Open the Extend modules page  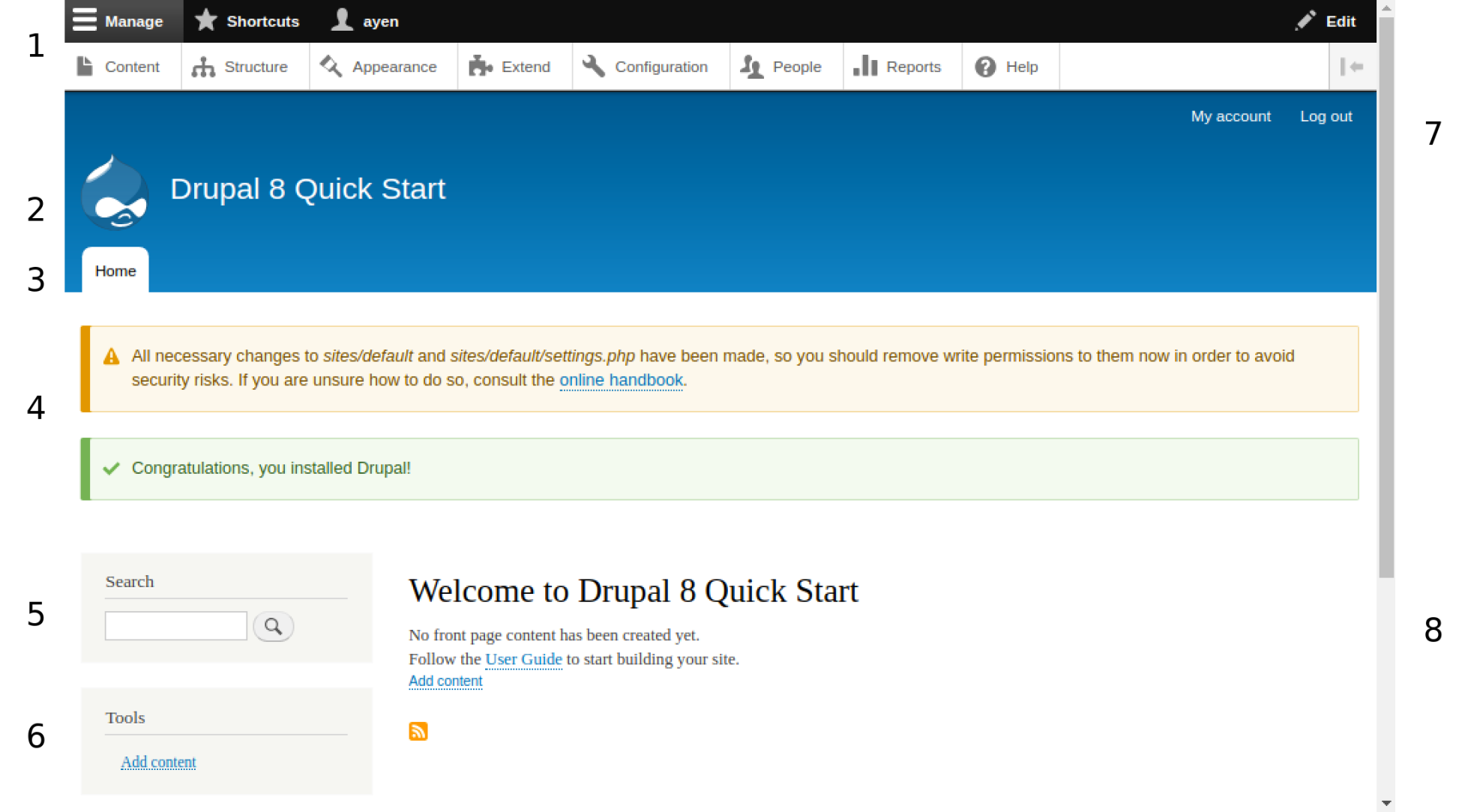pos(511,67)
